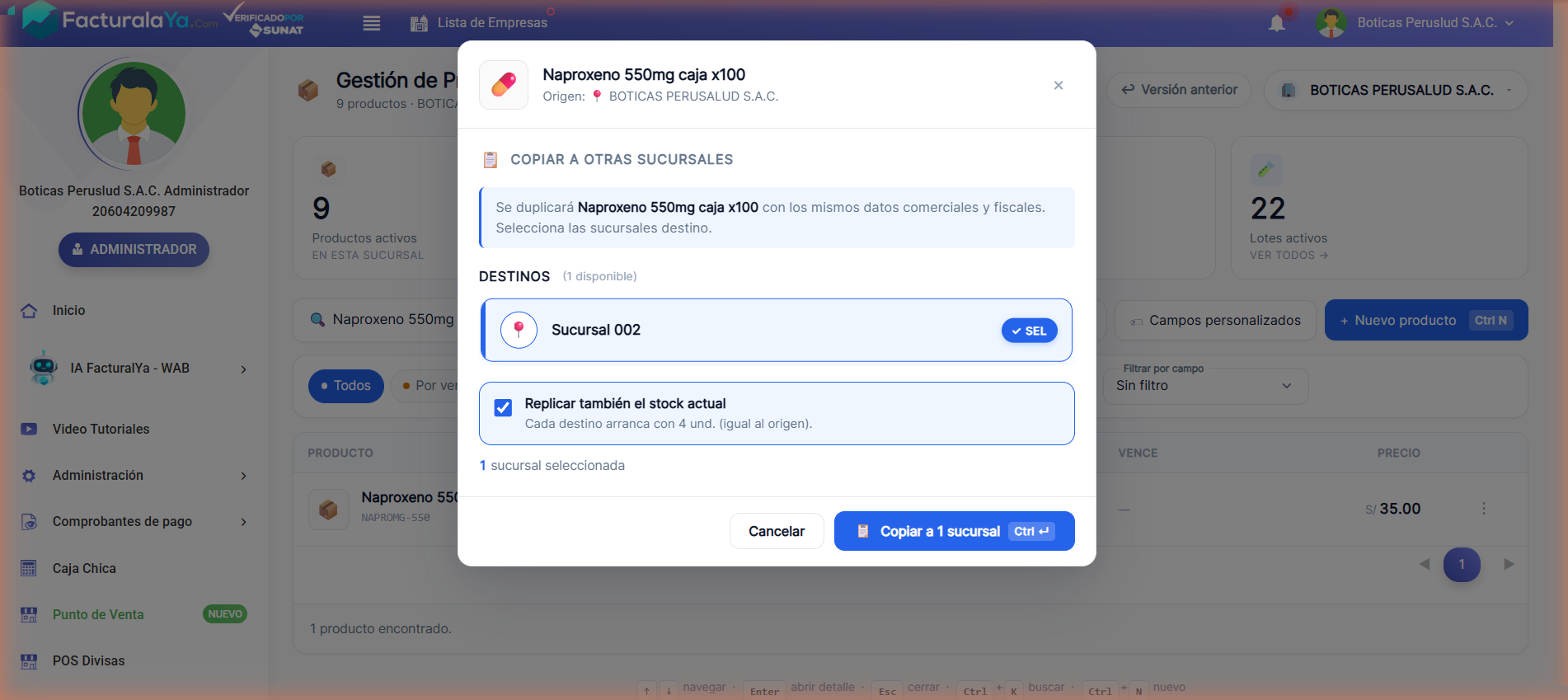The width and height of the screenshot is (1568, 700).
Task: Click the Punto de Venta store icon
Action: (29, 614)
